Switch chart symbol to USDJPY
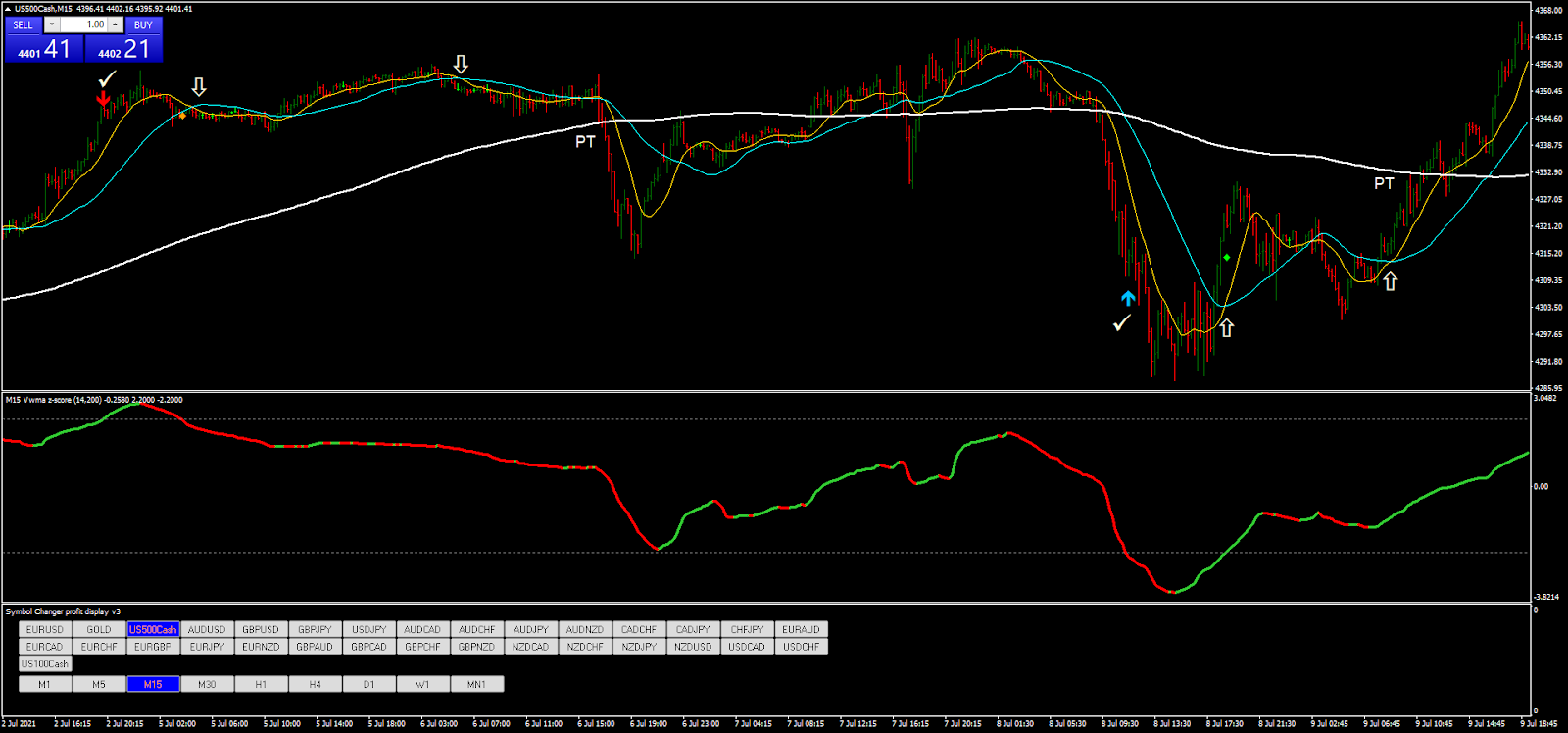 coord(369,629)
